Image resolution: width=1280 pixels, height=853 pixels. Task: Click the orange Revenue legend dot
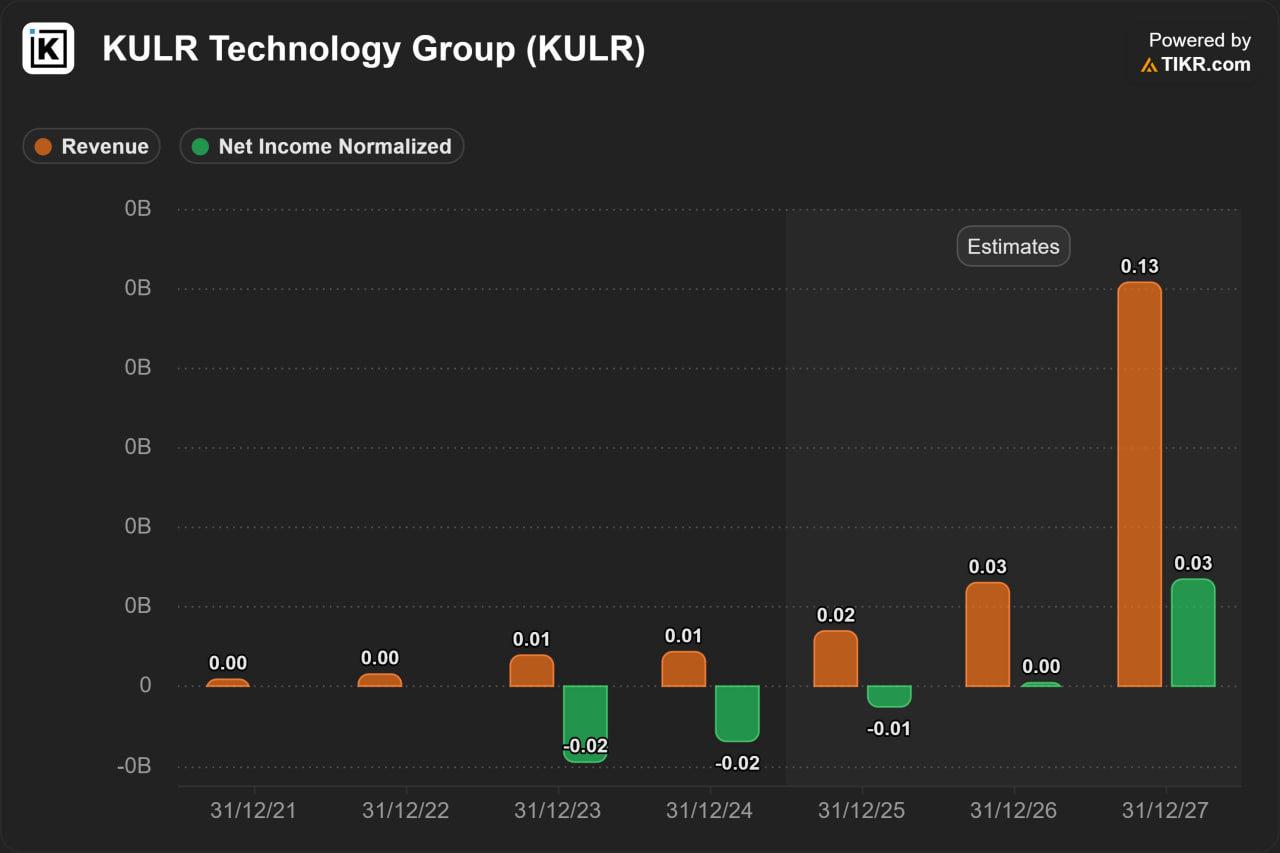click(43, 147)
